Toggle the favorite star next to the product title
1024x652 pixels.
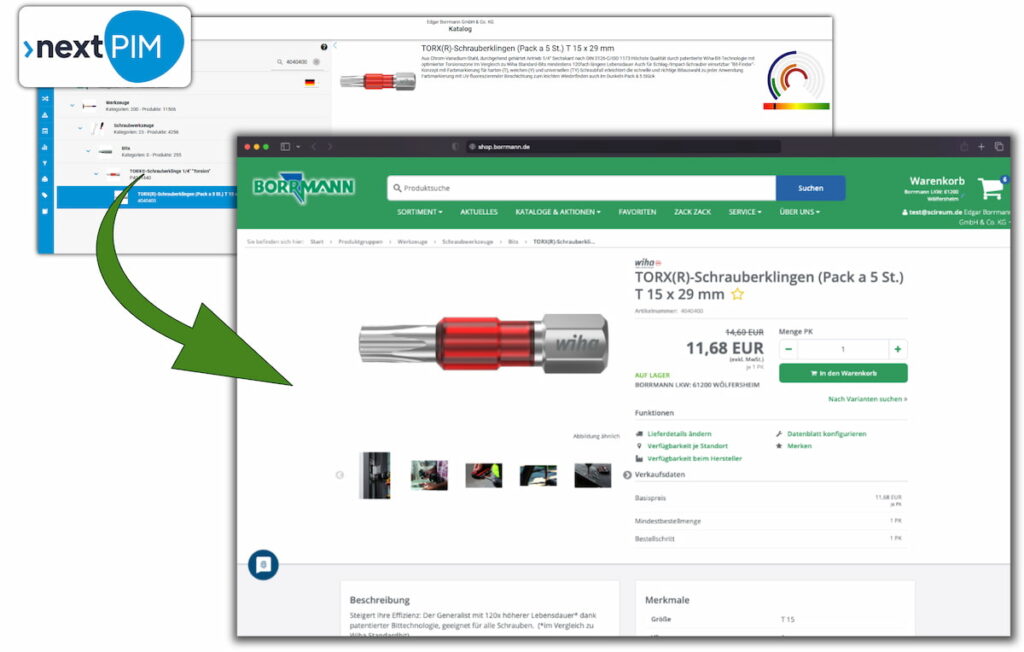pyautogui.click(x=737, y=294)
